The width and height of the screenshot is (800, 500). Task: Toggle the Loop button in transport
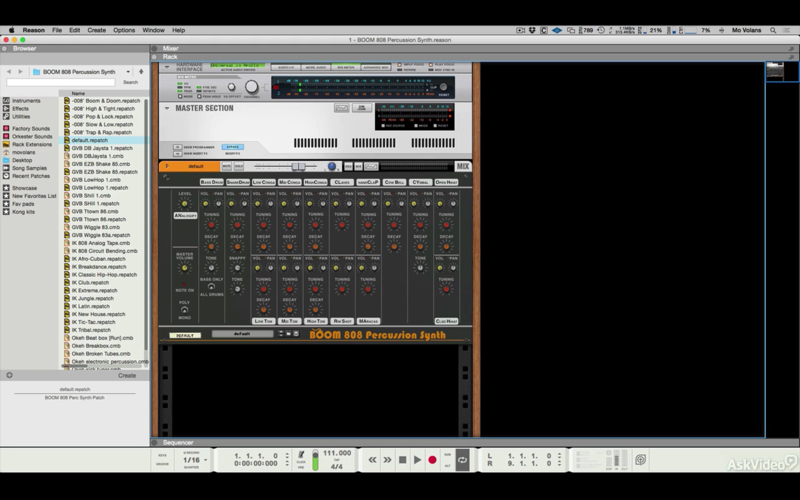462,460
